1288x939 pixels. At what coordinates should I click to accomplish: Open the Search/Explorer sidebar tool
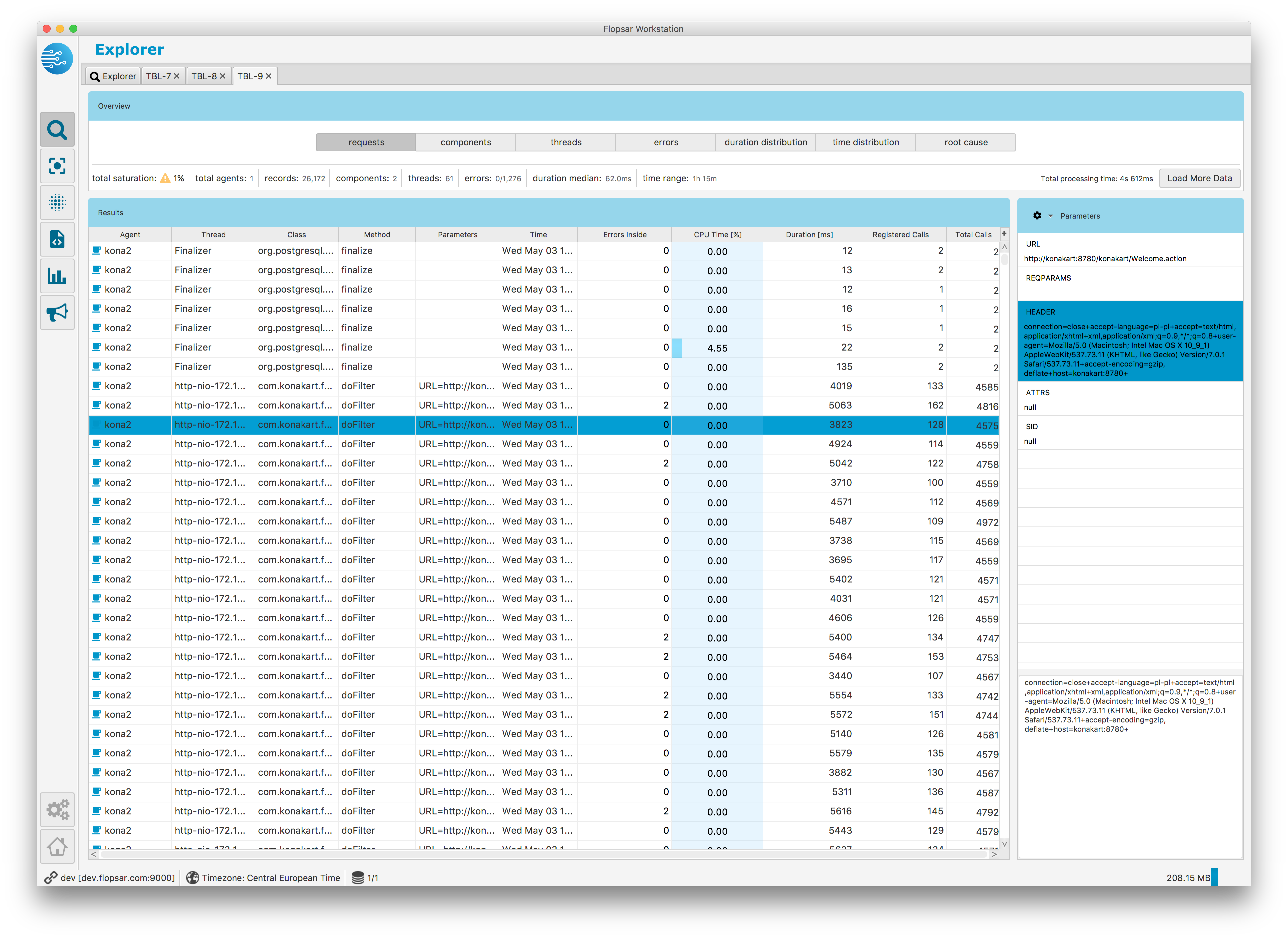click(57, 130)
